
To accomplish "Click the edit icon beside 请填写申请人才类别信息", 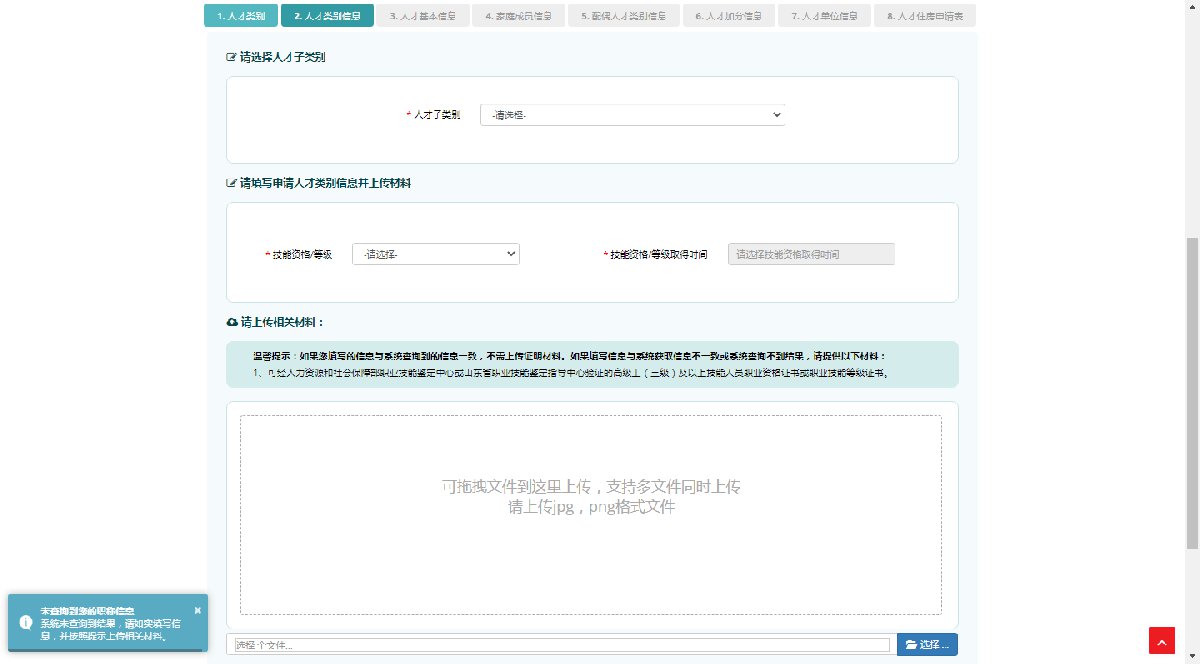I will 232,184.
